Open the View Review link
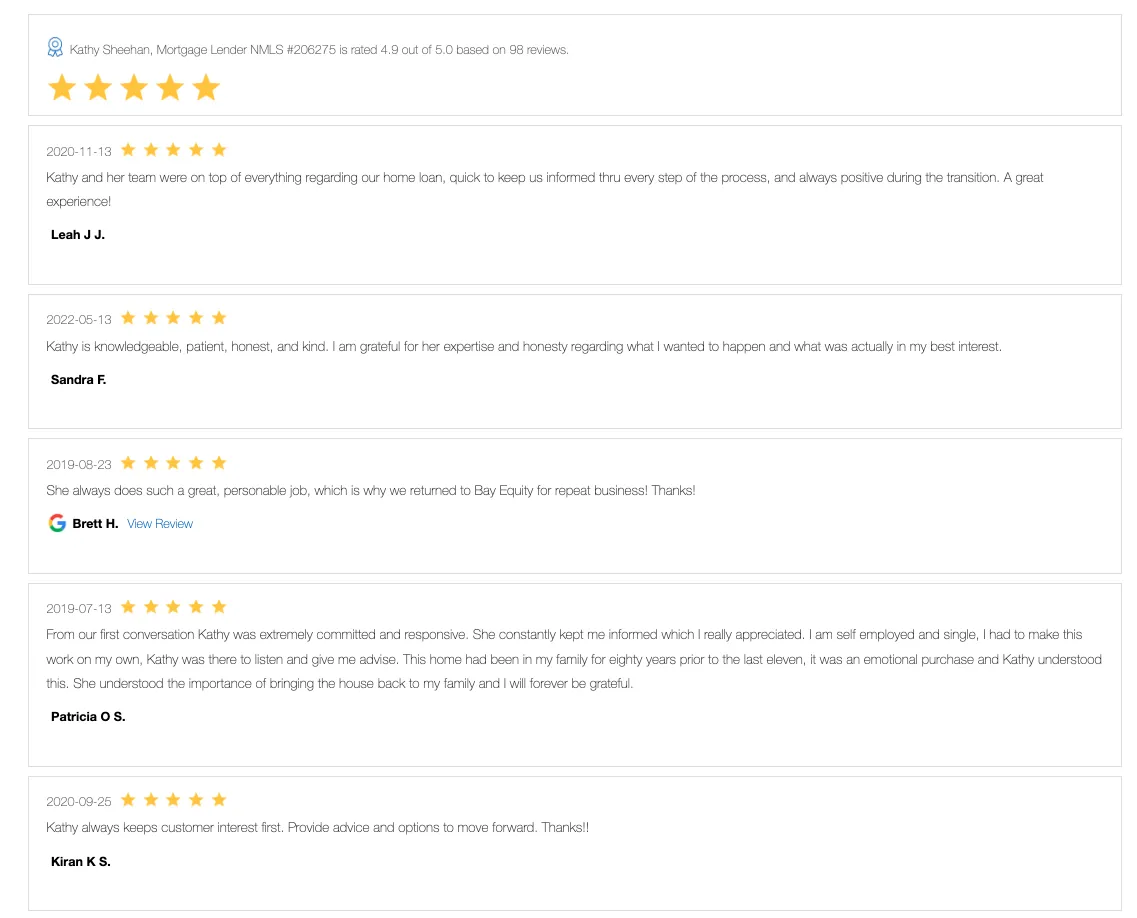Screen dimensions: 1137x918 coord(160,524)
